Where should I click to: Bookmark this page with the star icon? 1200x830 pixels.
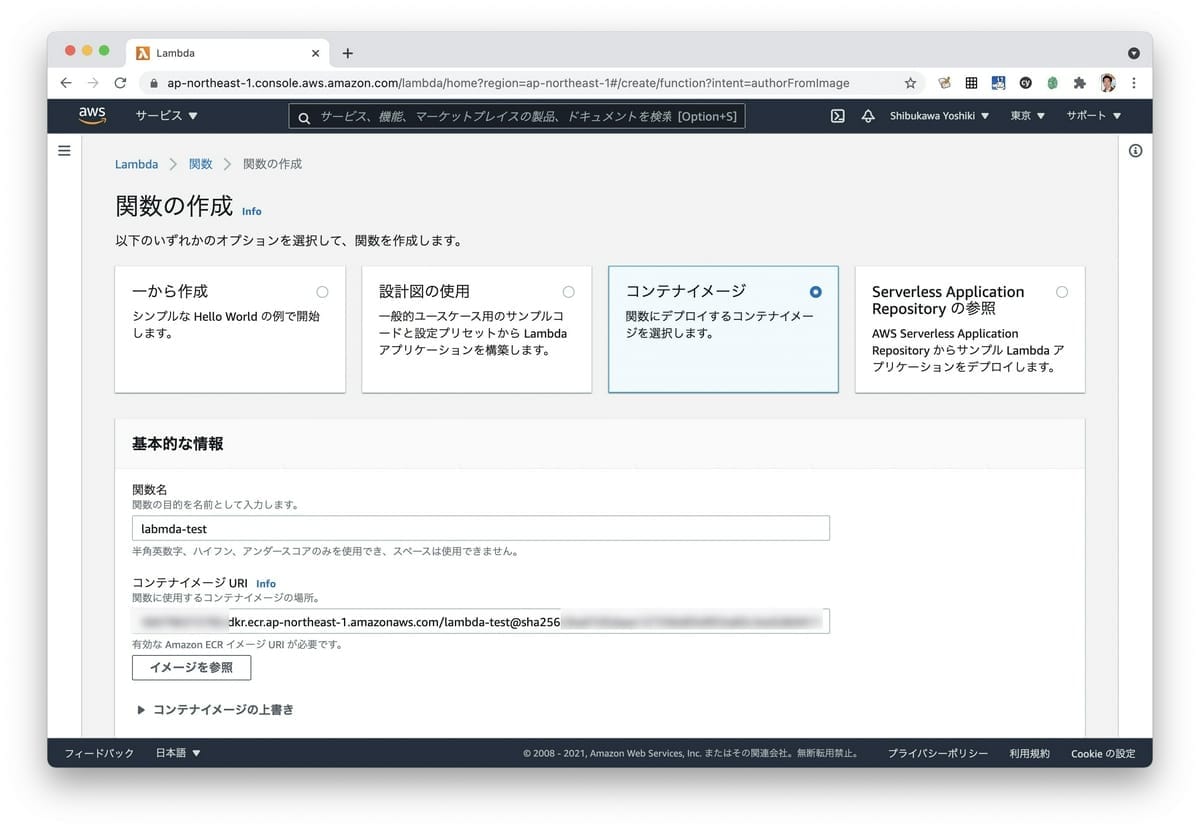(x=910, y=83)
